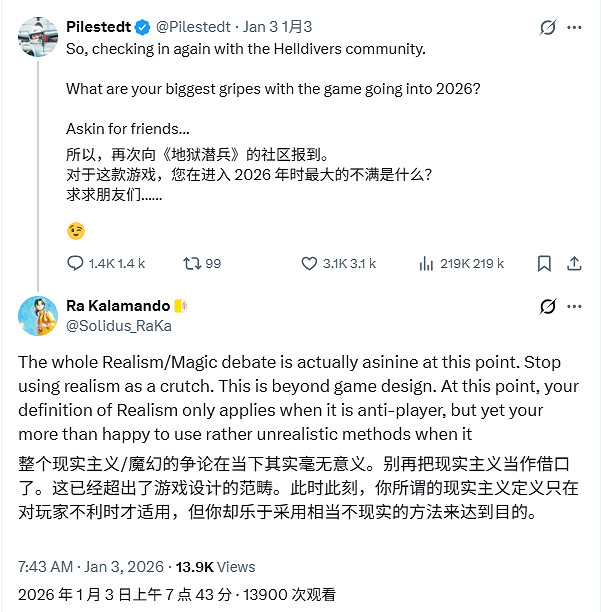Screen dimensions: 601x612
Task: Open view analytics bar-chart icon showing 219K
Action: tap(426, 264)
